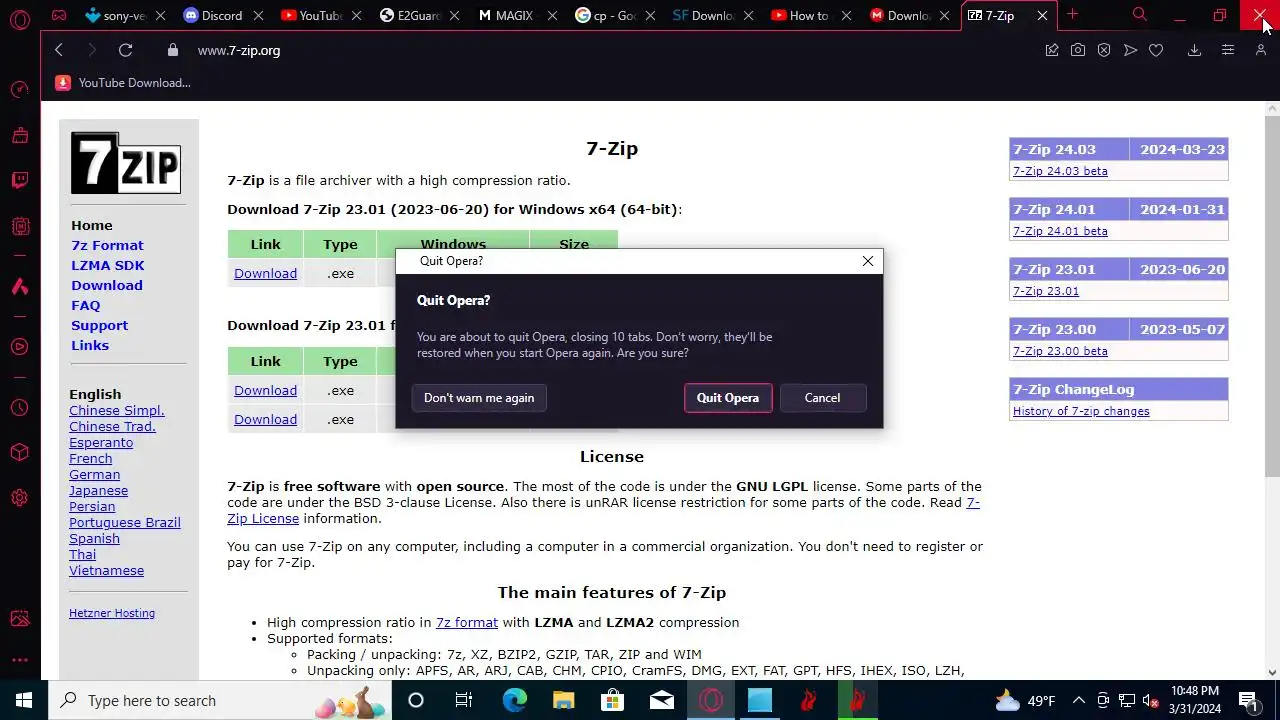
Task: Click Quit Opera button in dialog
Action: (x=727, y=398)
